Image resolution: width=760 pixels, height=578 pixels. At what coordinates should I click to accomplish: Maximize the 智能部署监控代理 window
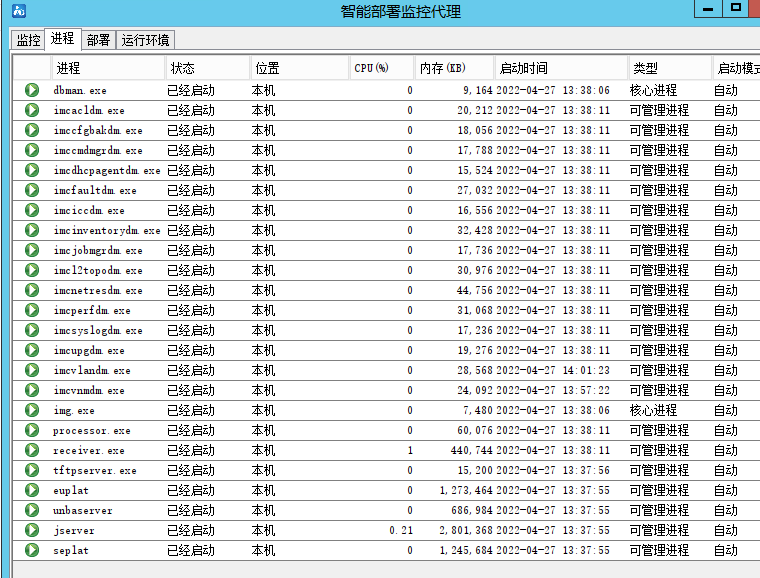pos(736,8)
